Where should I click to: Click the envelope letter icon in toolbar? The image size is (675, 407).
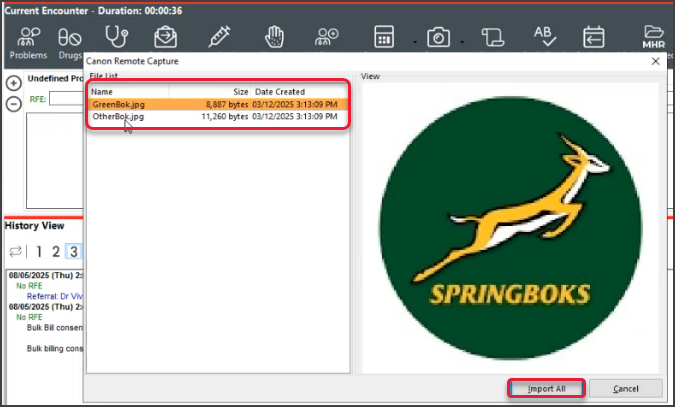click(x=166, y=37)
